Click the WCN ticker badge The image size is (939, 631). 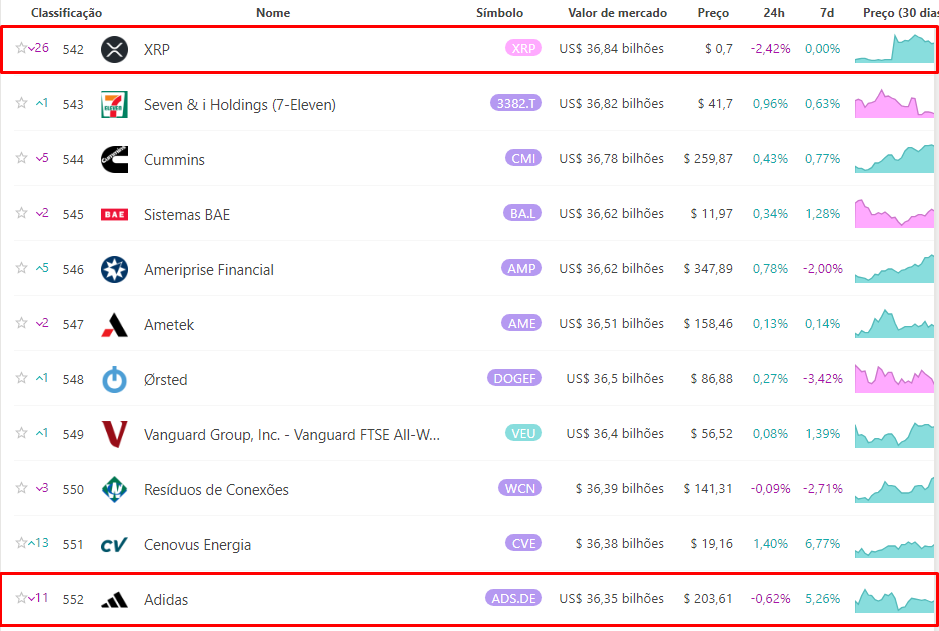[x=520, y=489]
